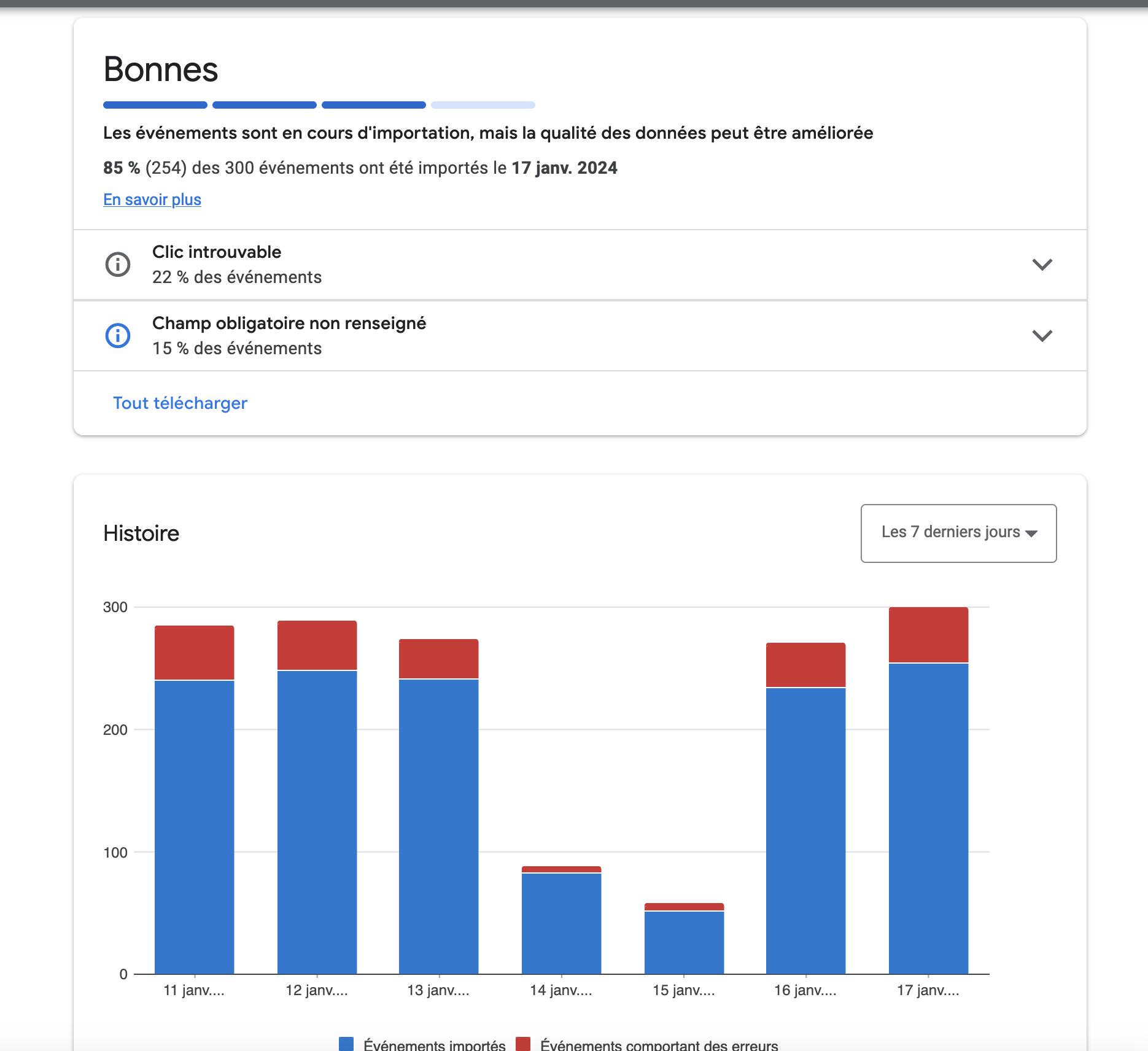
Task: Click the Événements comportant des erreurs legend label
Action: click(659, 1045)
